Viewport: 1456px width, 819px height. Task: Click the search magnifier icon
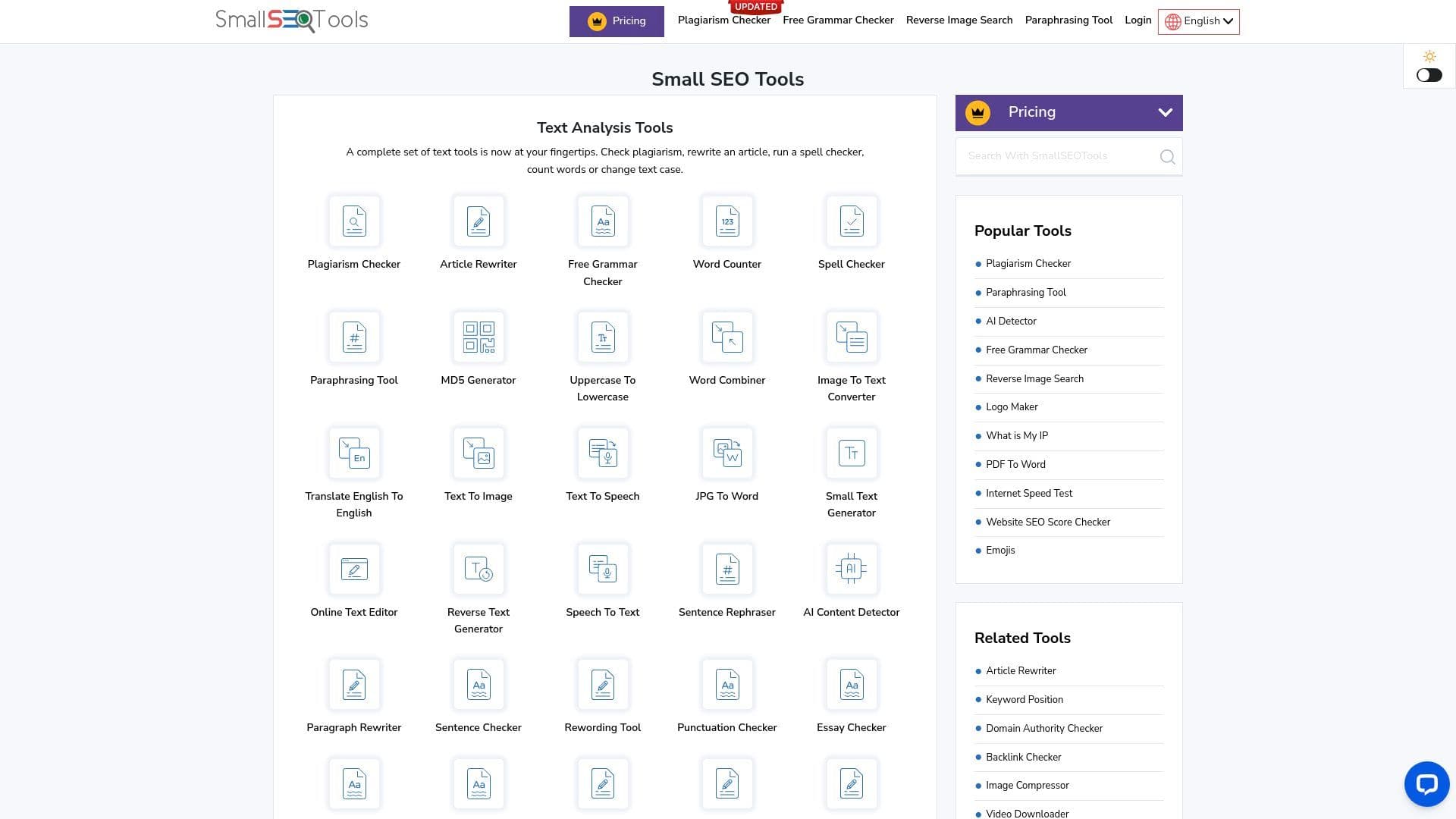tap(1167, 157)
